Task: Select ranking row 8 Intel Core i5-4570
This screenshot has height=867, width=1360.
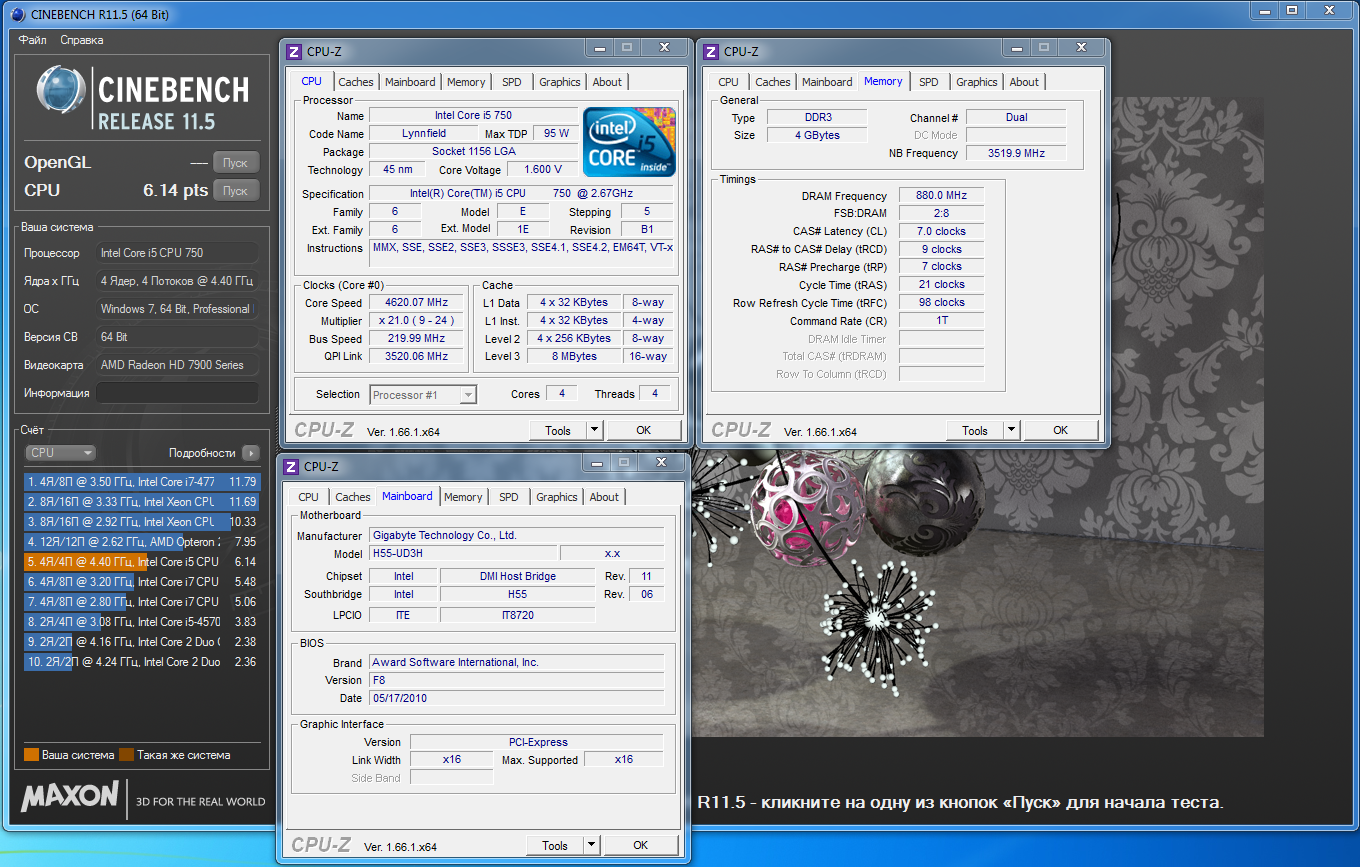Action: [x=142, y=622]
